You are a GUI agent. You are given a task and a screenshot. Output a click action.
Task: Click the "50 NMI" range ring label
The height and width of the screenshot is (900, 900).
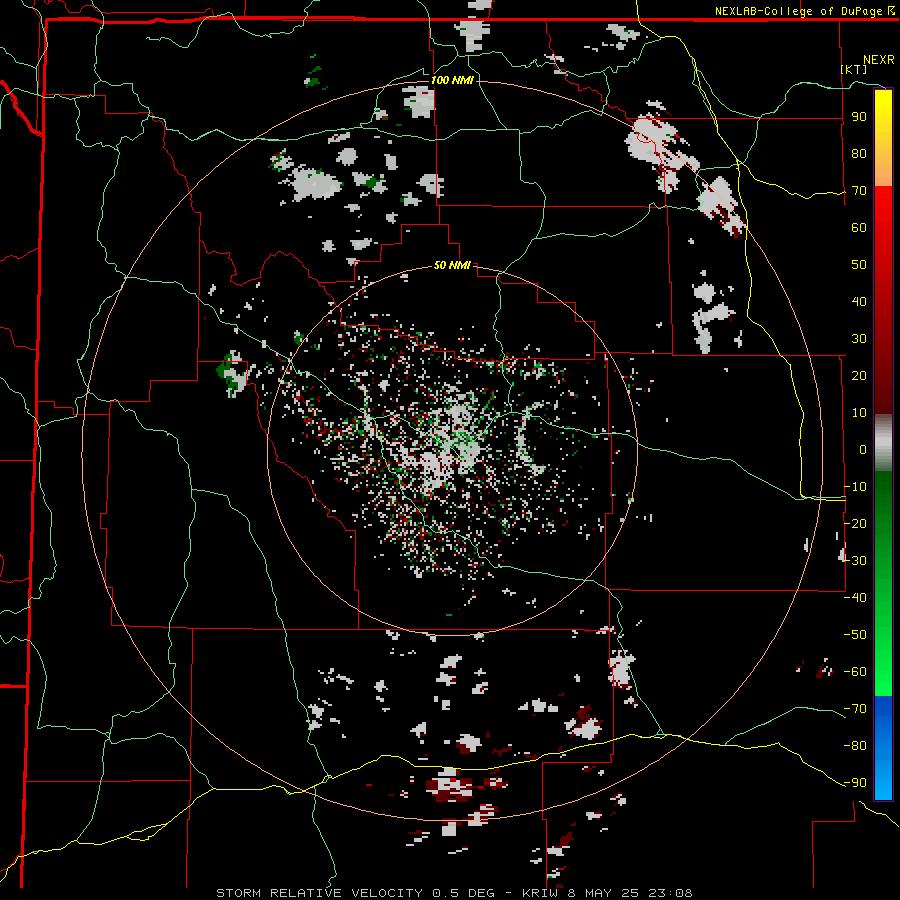[452, 265]
